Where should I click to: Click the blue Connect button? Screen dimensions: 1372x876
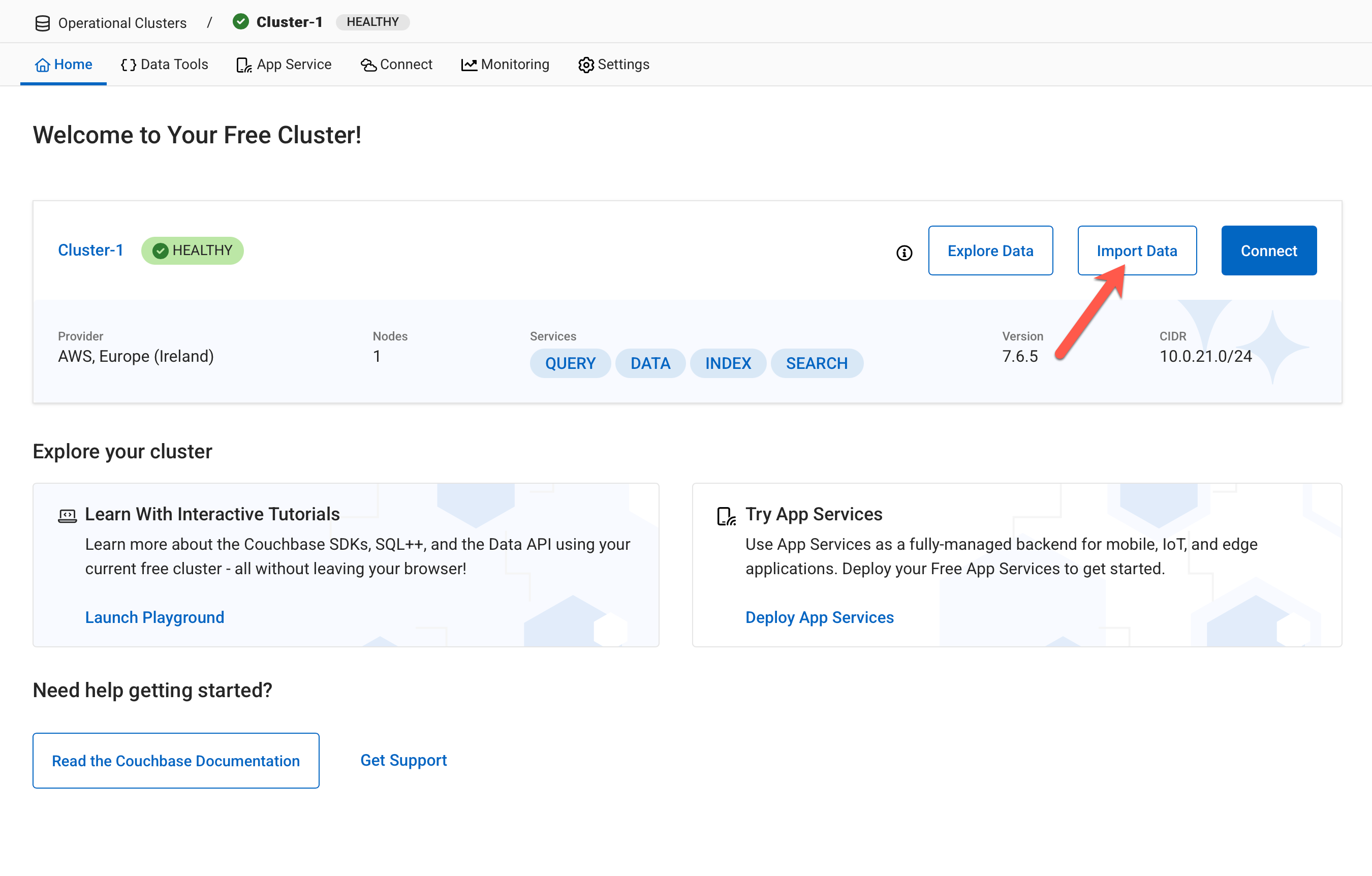click(x=1268, y=251)
